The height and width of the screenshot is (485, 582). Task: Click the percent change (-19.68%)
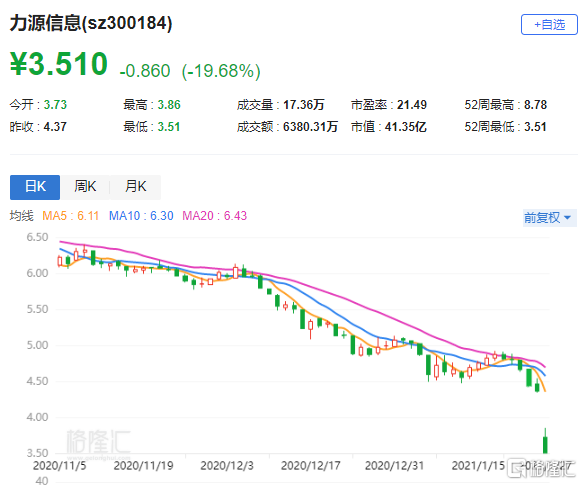pyautogui.click(x=221, y=71)
